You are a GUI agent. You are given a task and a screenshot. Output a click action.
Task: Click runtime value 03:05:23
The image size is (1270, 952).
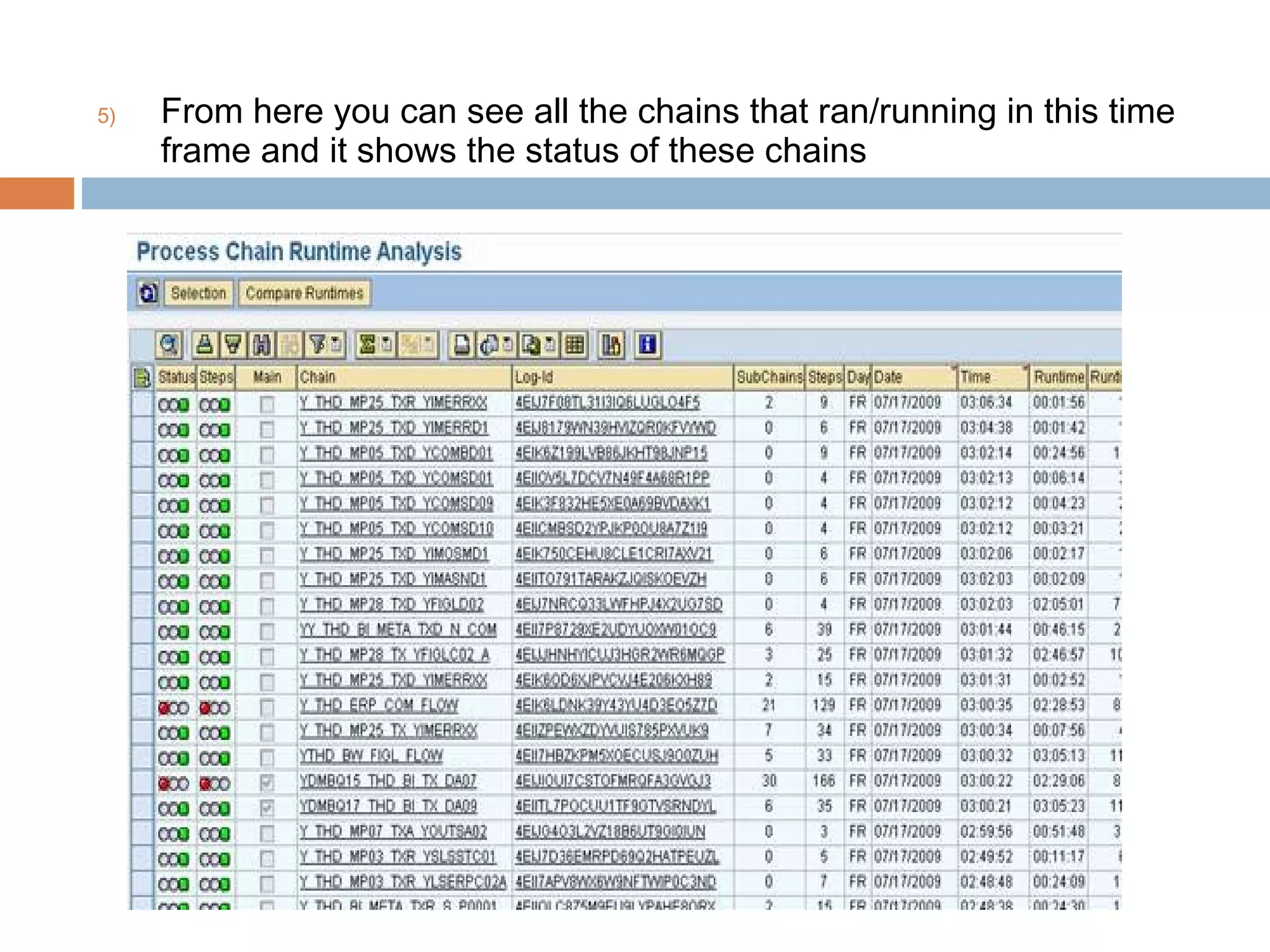click(x=1059, y=806)
